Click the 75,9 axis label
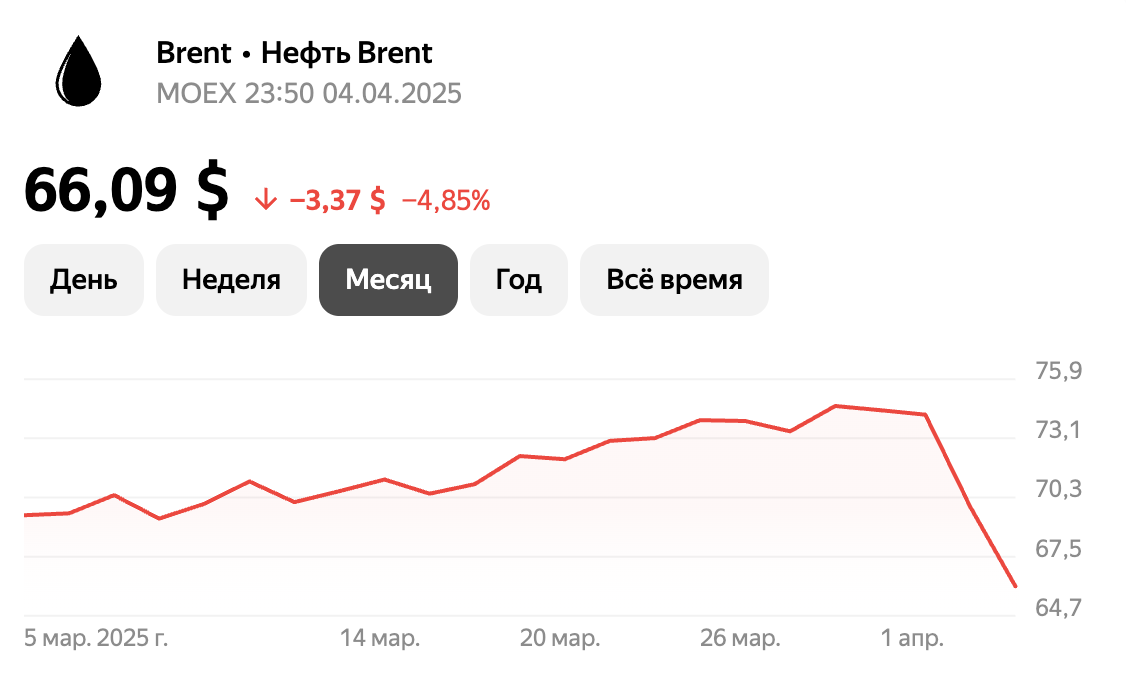The height and width of the screenshot is (675, 1126). point(1058,371)
